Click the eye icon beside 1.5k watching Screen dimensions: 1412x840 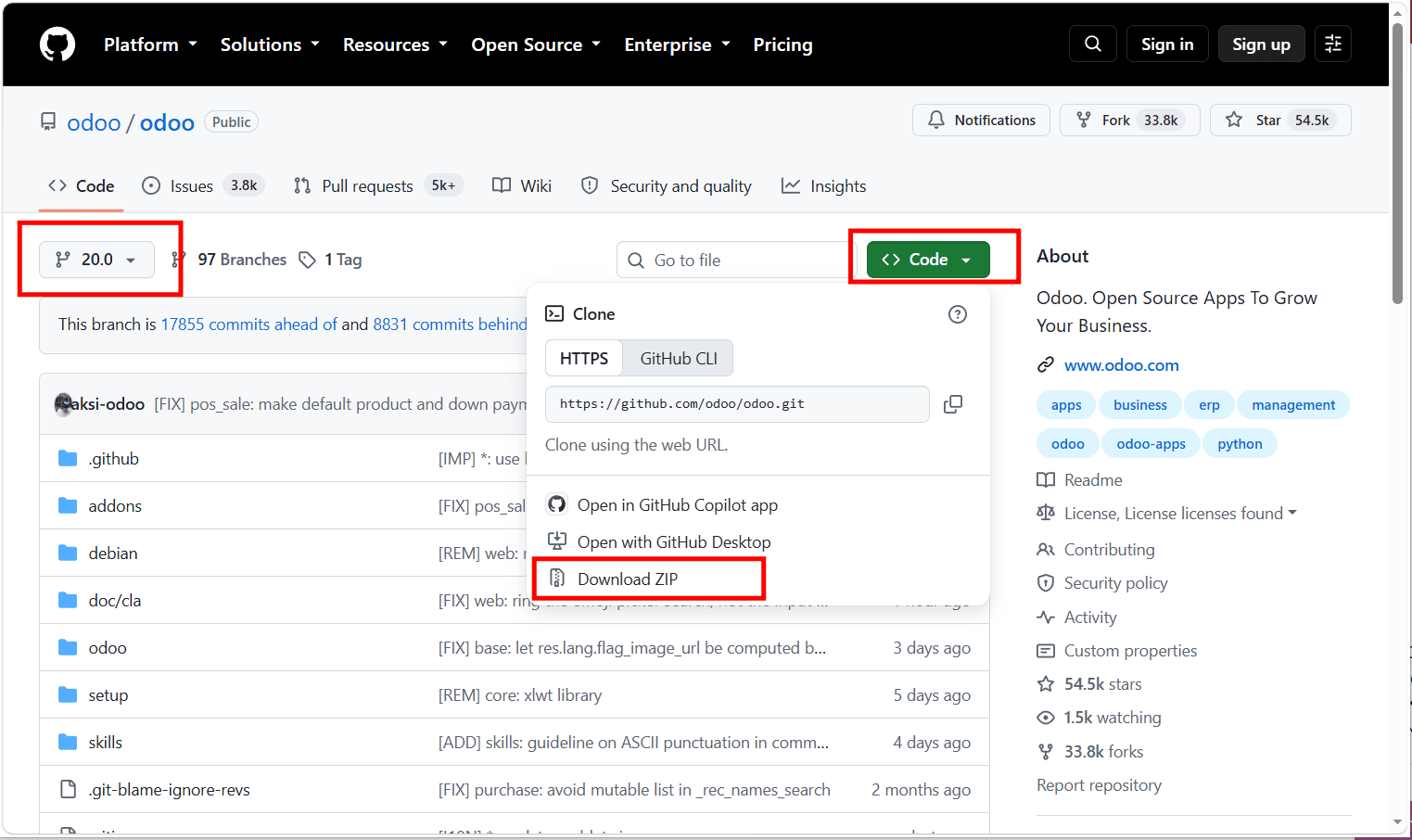(x=1046, y=718)
